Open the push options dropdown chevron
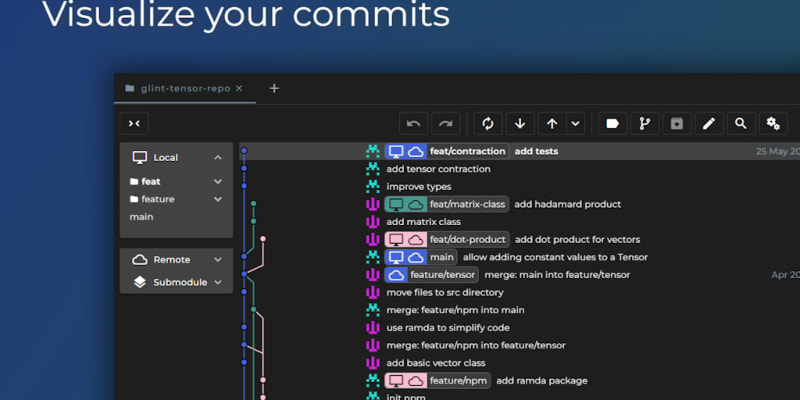Screen dimensions: 800x400 pyautogui.click(x=576, y=123)
